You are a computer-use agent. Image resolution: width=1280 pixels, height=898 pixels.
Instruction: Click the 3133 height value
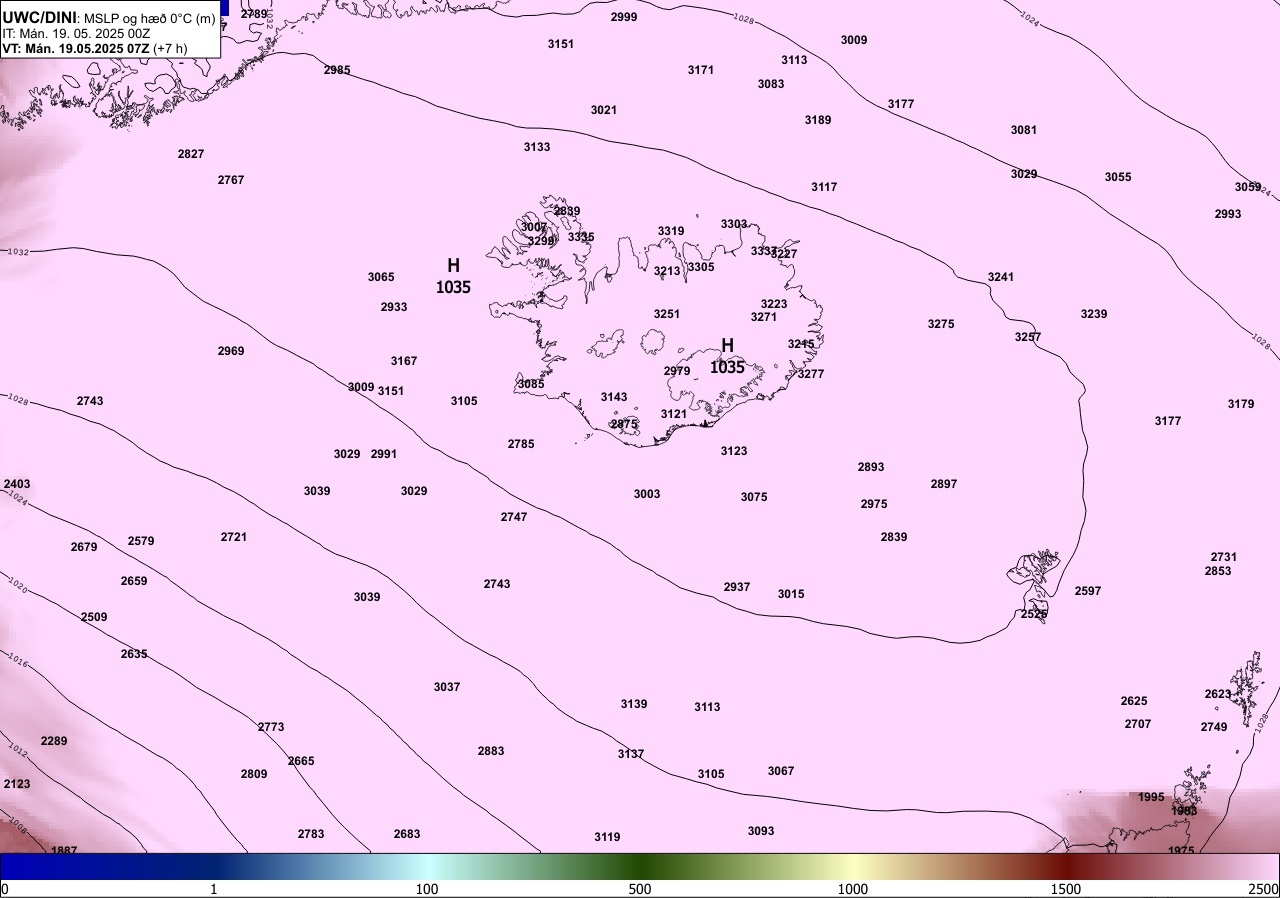537,147
